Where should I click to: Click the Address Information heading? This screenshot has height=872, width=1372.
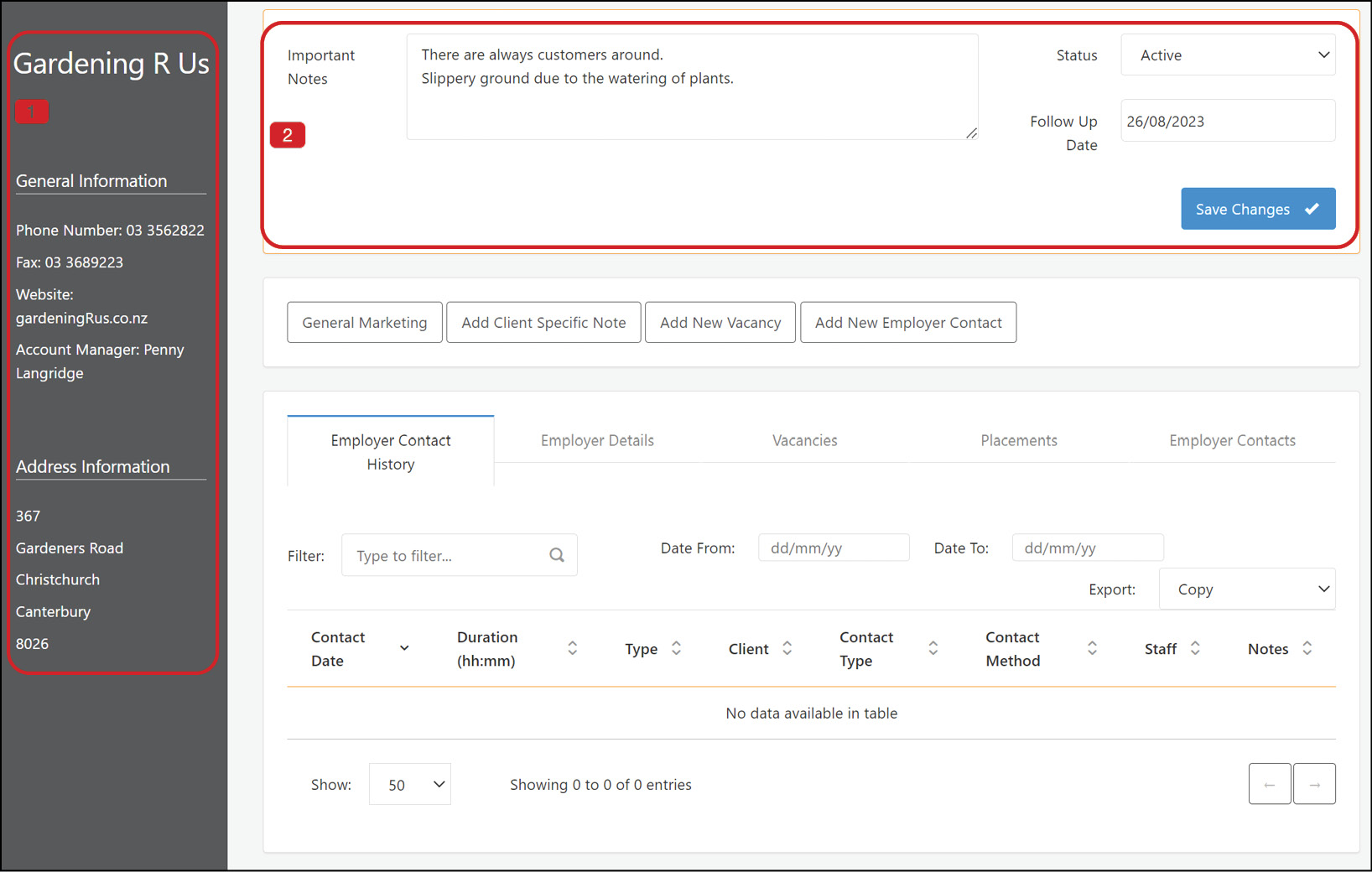pos(92,467)
